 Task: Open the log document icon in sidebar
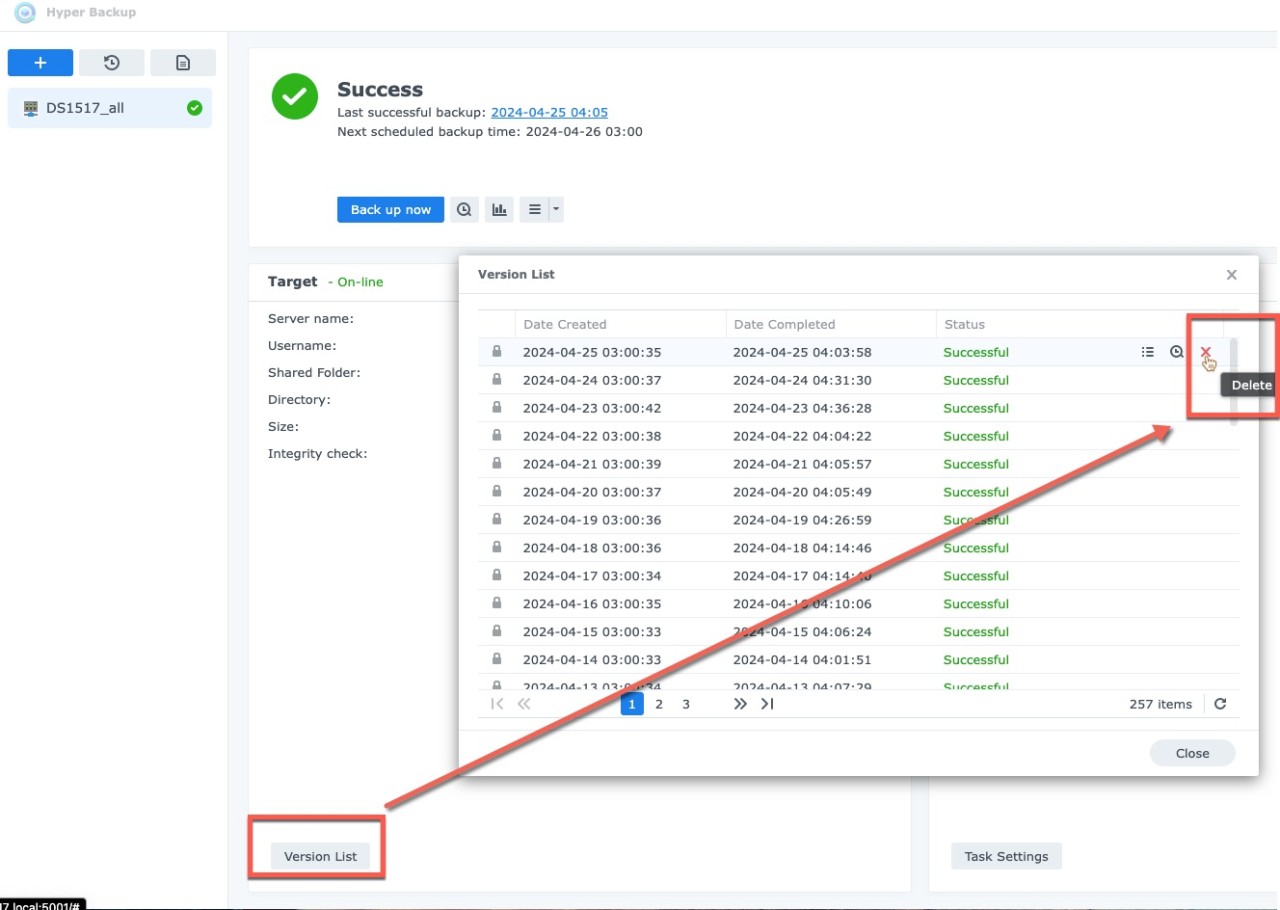(x=183, y=63)
